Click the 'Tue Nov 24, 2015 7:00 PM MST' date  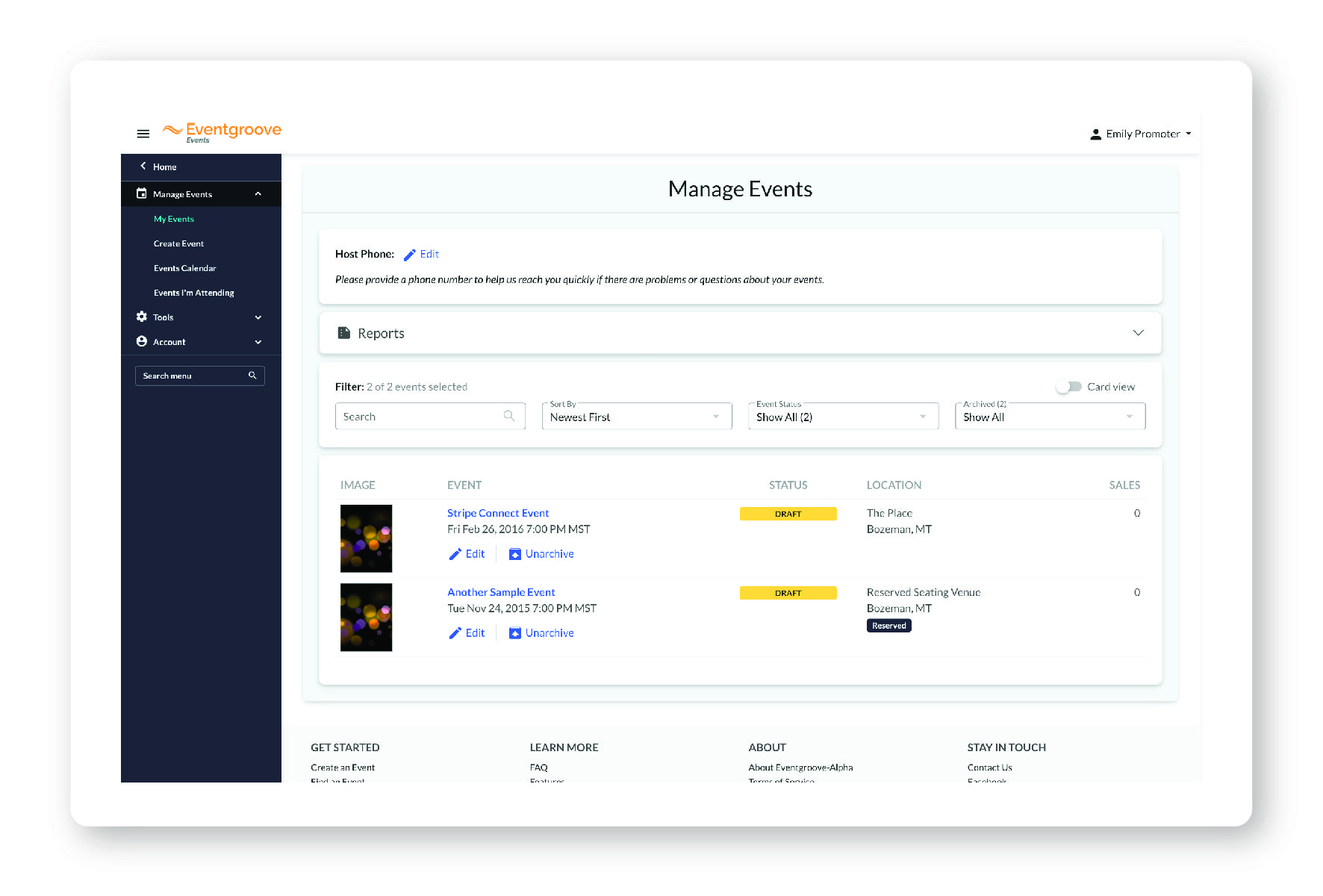click(x=522, y=609)
